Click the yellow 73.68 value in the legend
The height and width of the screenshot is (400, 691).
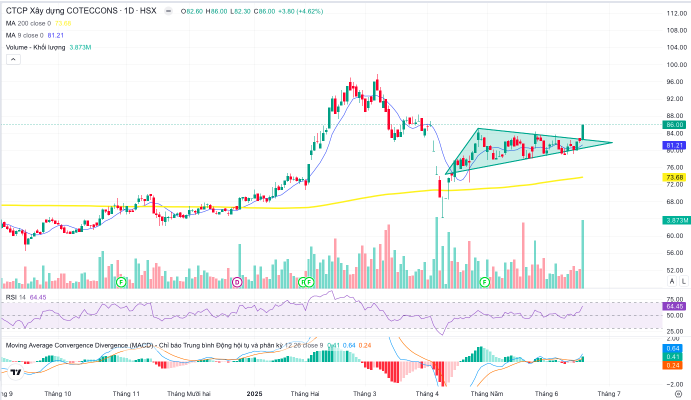click(63, 23)
